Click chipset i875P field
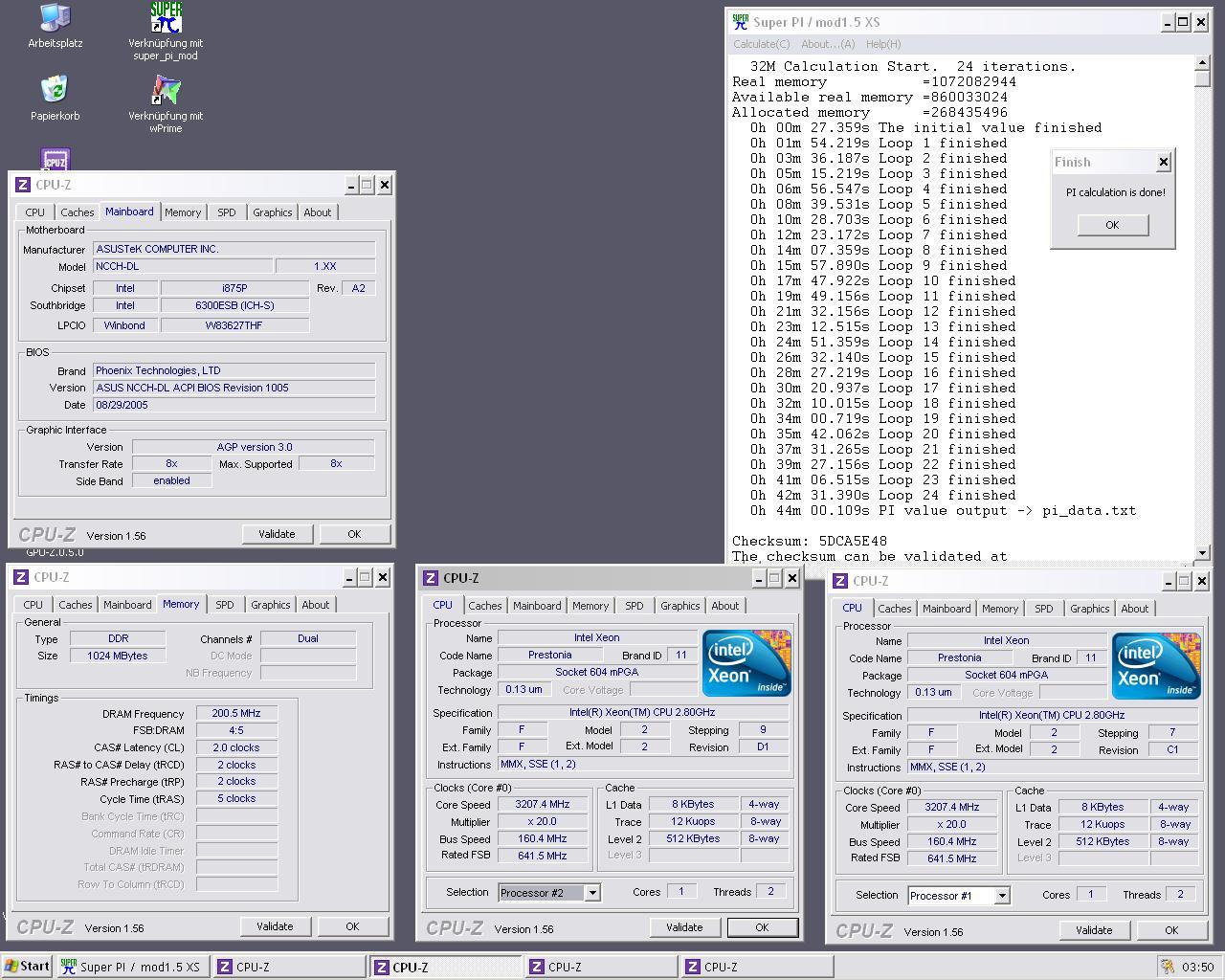 point(234,288)
